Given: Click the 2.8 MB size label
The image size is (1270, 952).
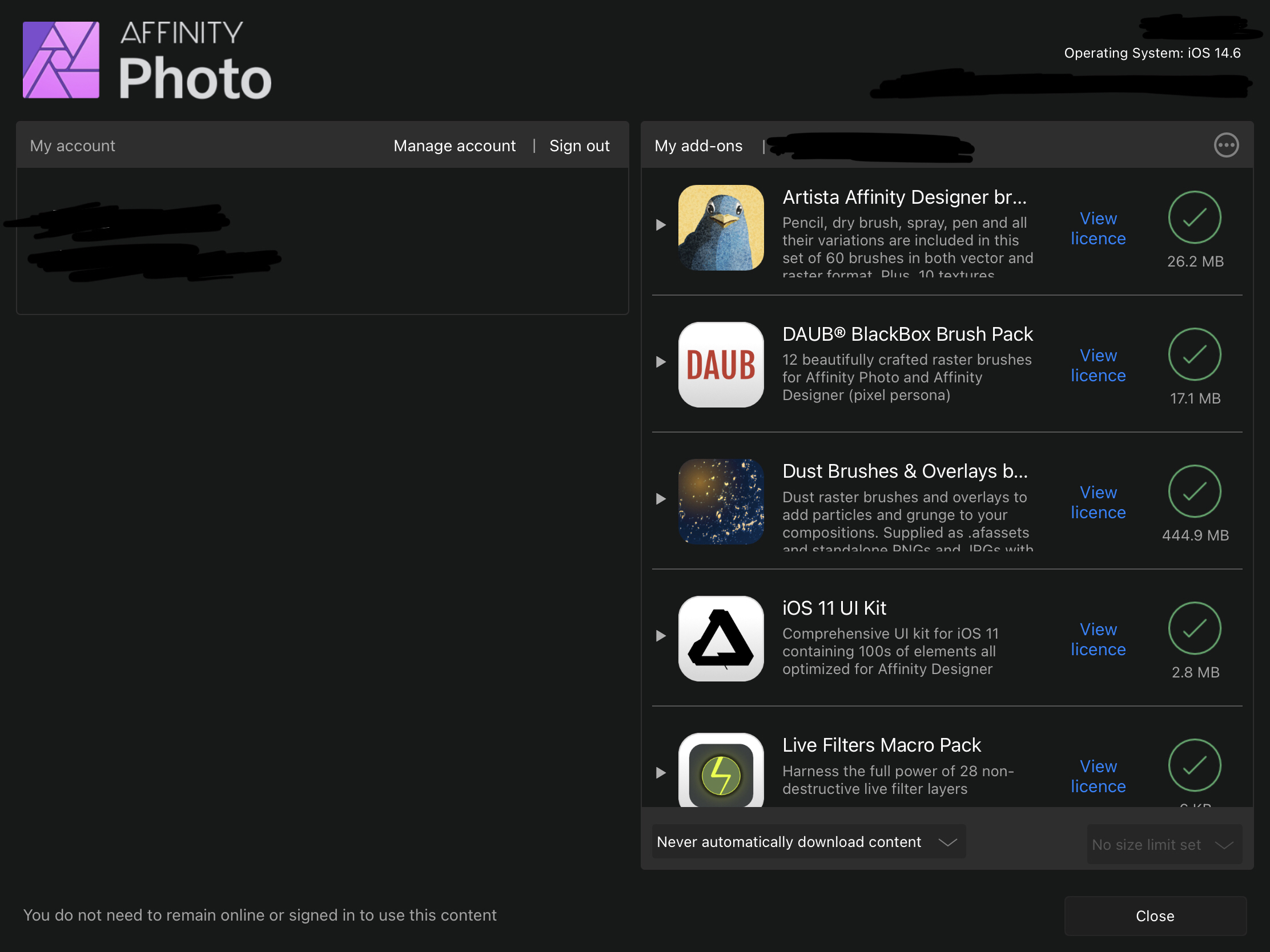Looking at the screenshot, I should pos(1195,672).
